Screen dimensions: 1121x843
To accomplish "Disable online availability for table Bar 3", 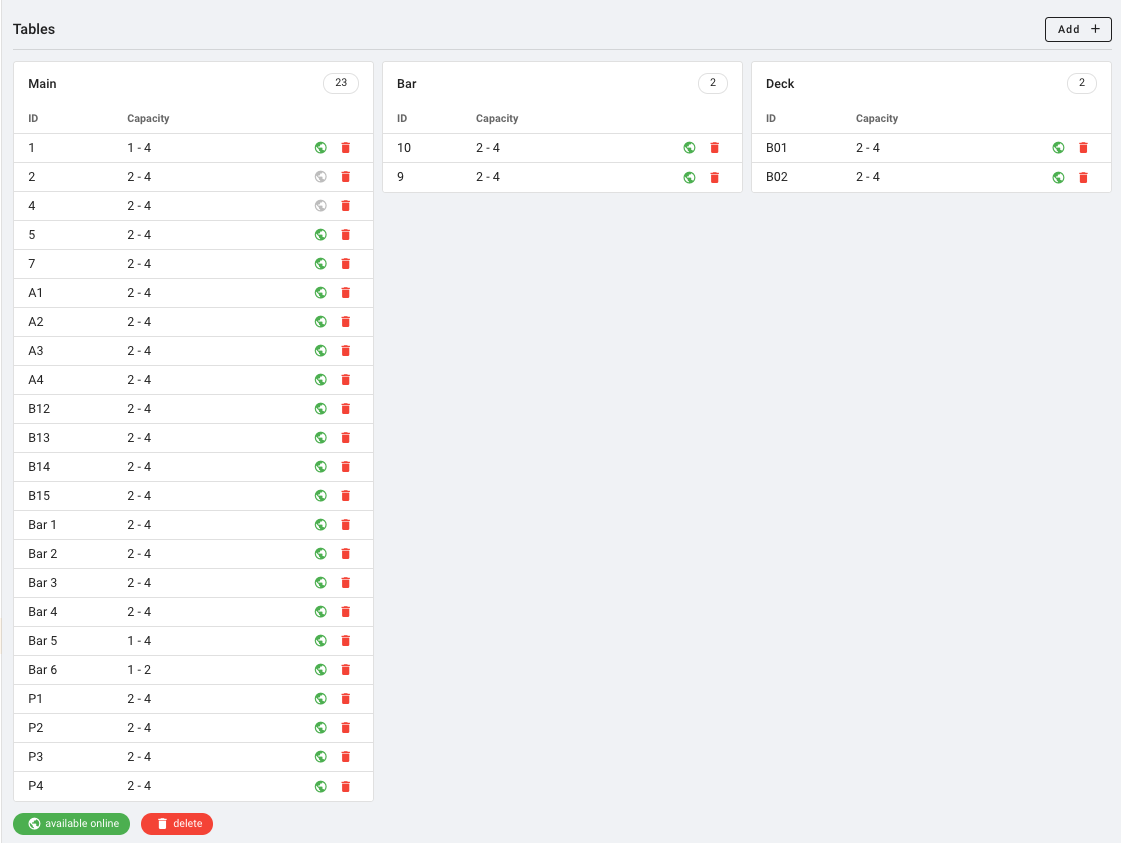I will pos(321,583).
